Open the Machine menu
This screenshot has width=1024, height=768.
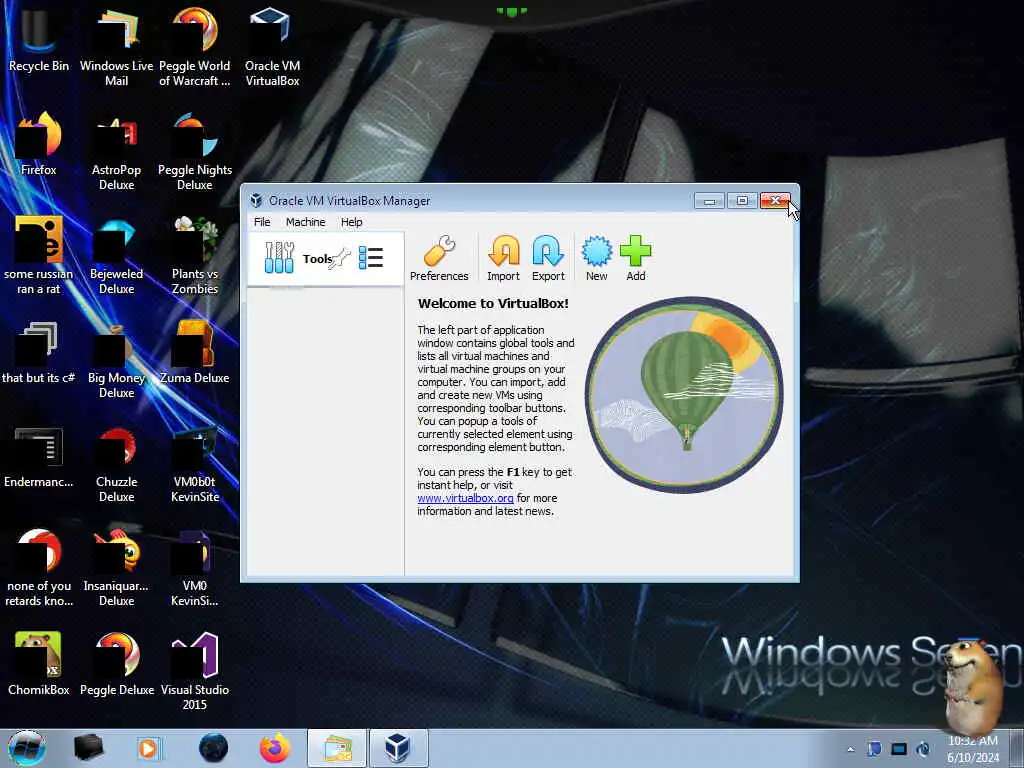click(x=305, y=222)
